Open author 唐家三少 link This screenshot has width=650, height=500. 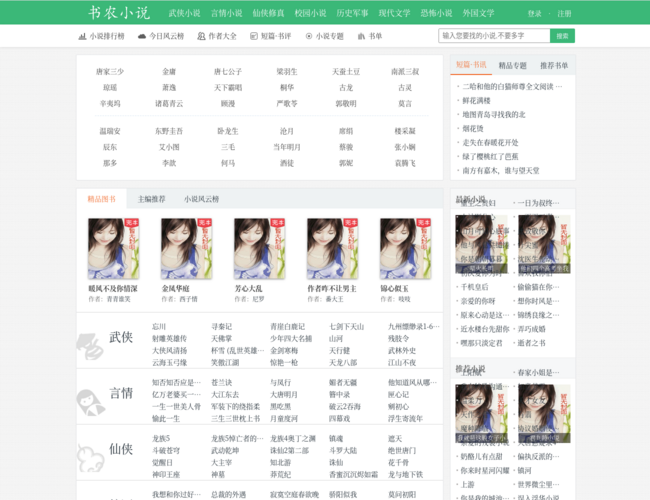[x=110, y=72]
